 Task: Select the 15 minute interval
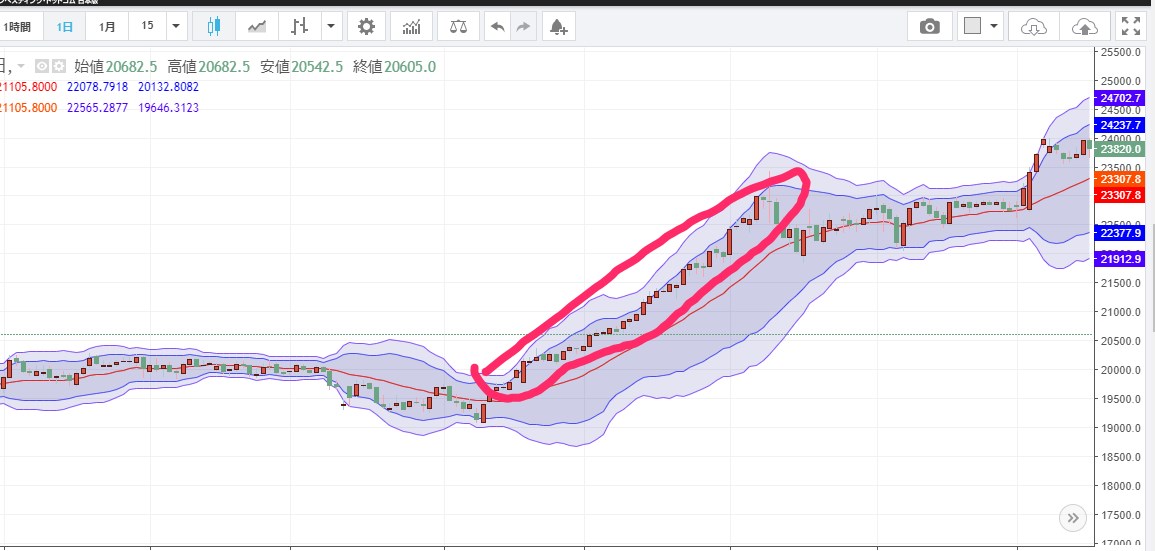[x=147, y=26]
